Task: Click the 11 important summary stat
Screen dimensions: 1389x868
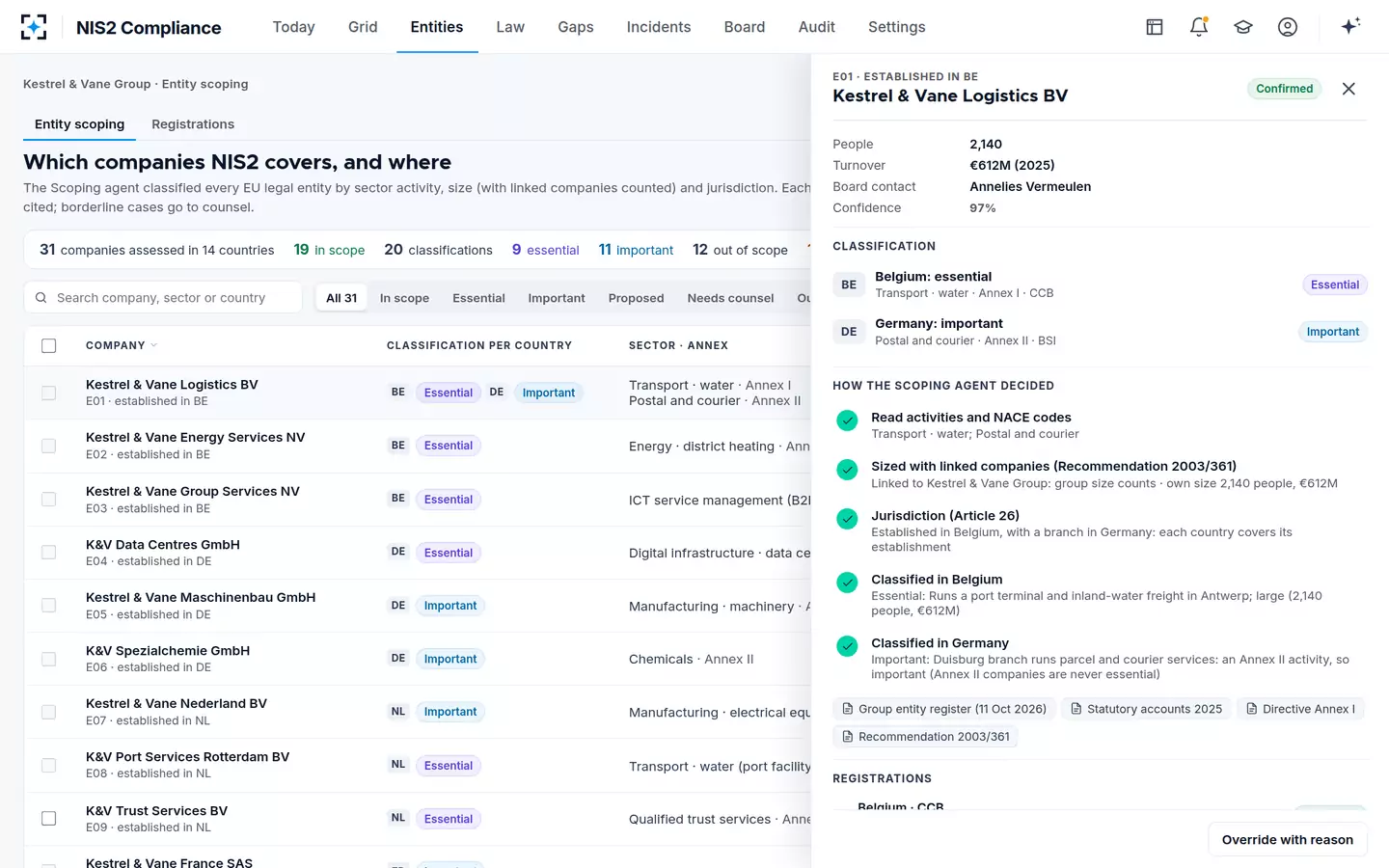Action: [x=636, y=250]
